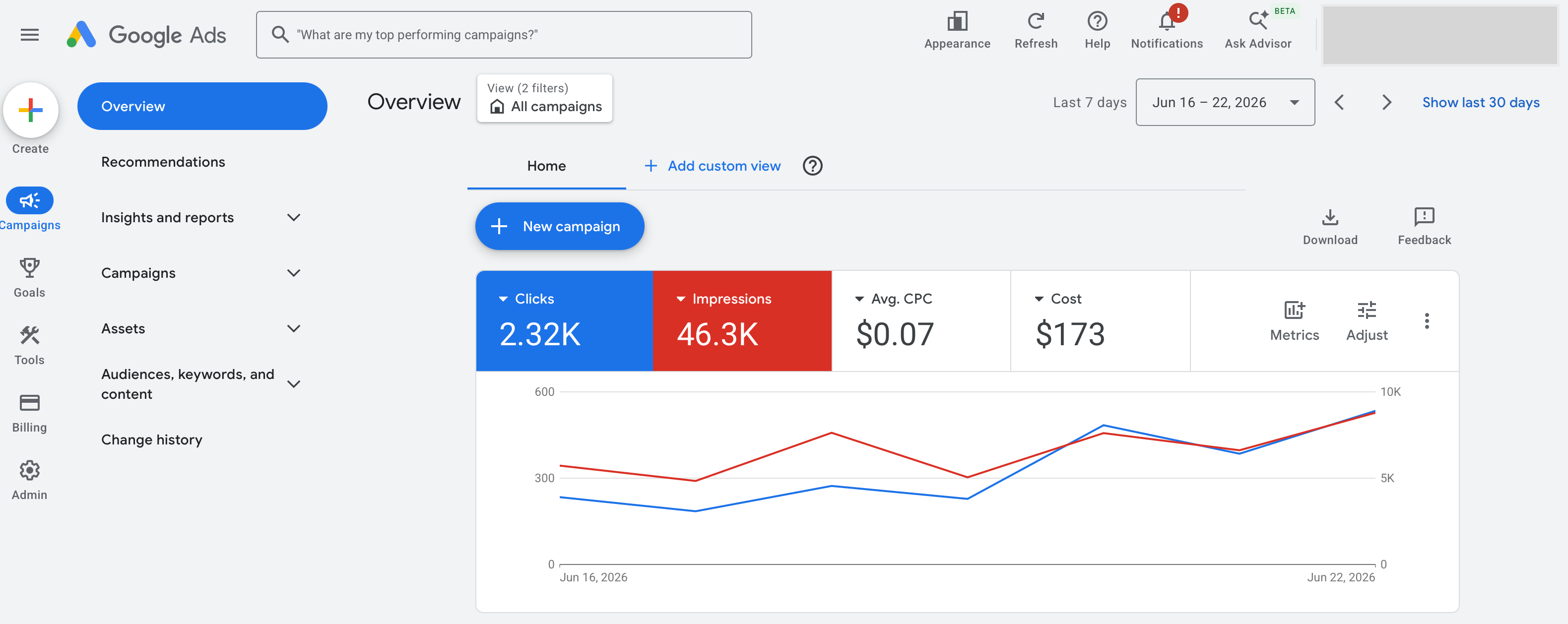Open the Help menu
The width and height of the screenshot is (1568, 624).
click(1097, 30)
